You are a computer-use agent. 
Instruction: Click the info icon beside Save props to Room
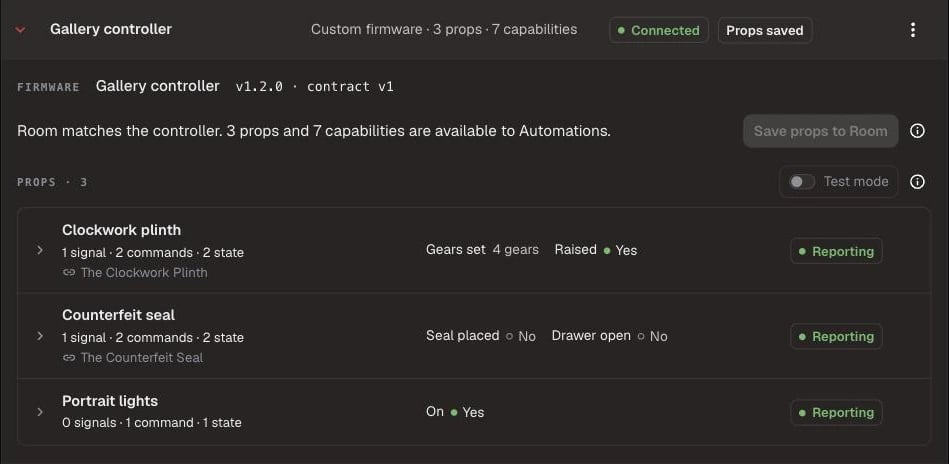click(x=918, y=131)
